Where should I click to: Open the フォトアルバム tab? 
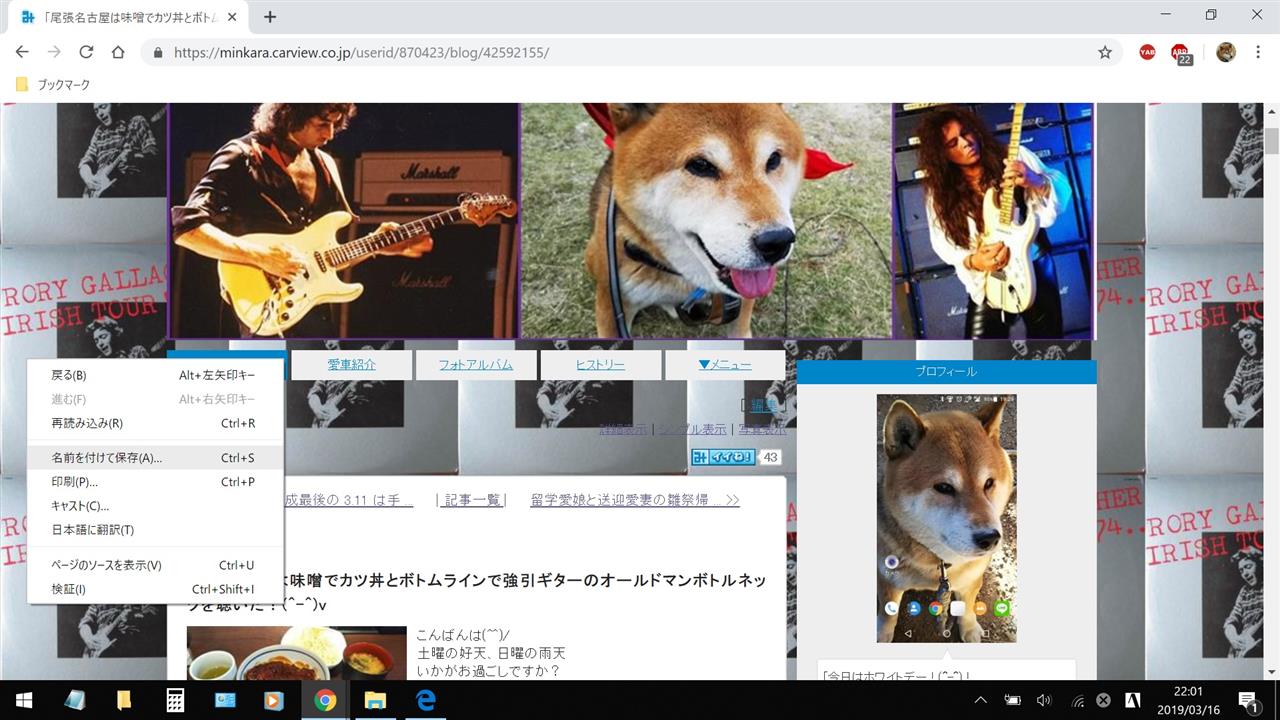476,365
